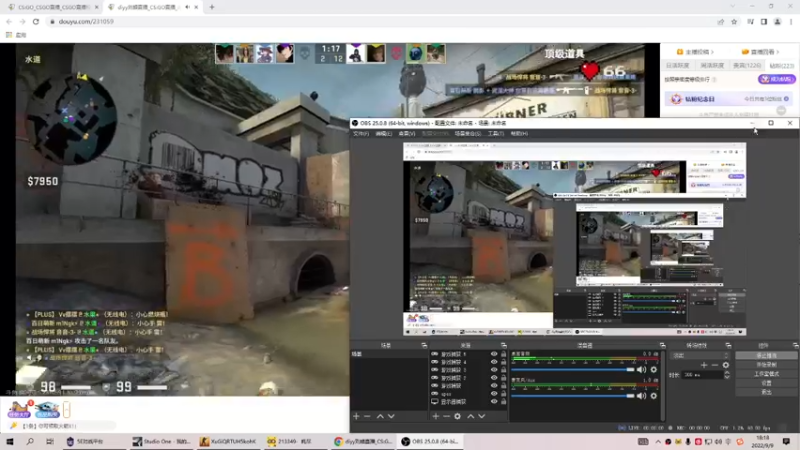Remove transition with Scene Transitions minus icon
This screenshot has height=450, width=800.
(715, 365)
